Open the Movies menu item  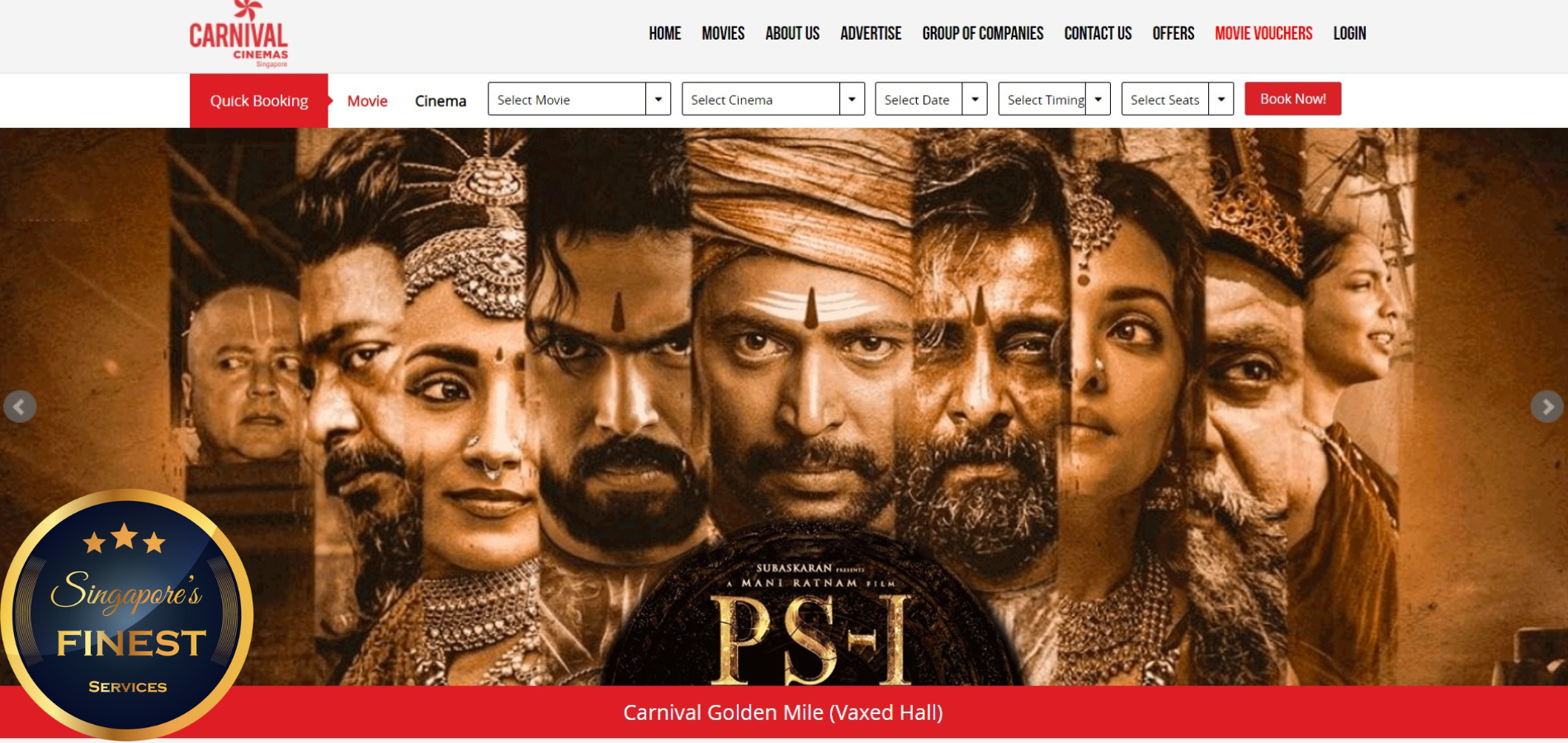click(x=723, y=33)
